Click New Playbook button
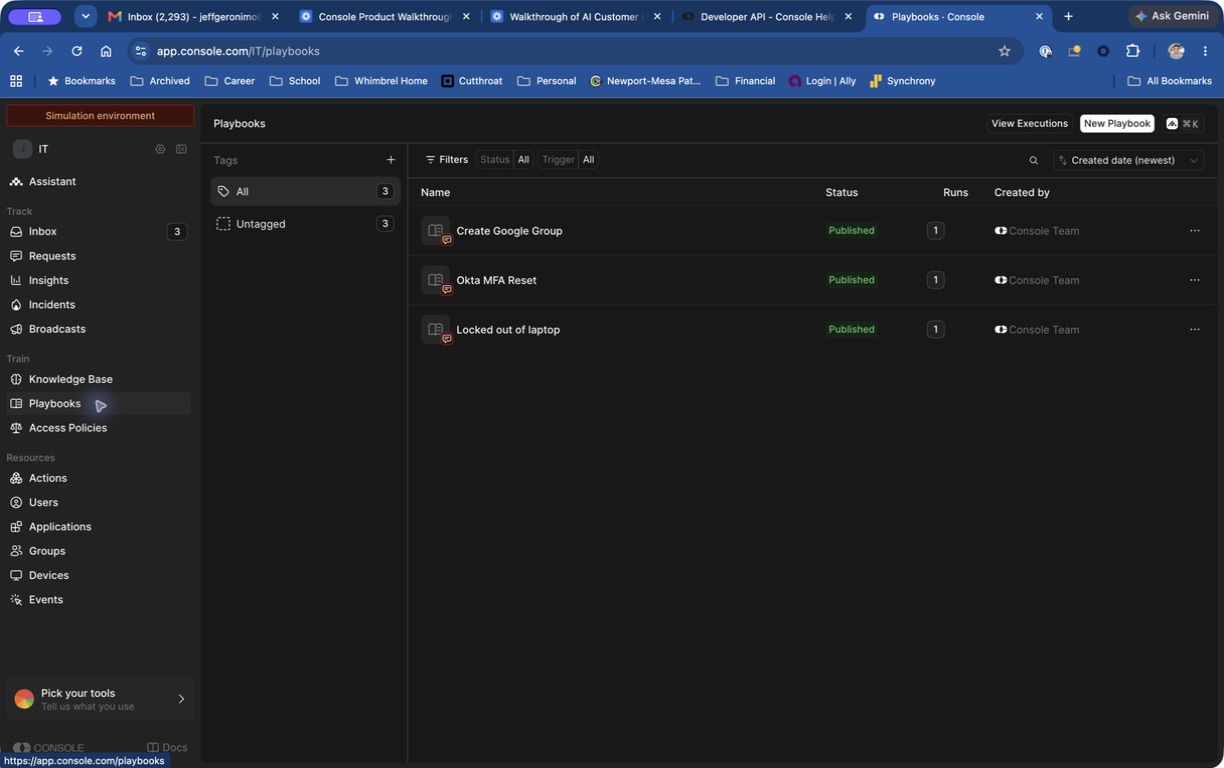 point(1117,124)
